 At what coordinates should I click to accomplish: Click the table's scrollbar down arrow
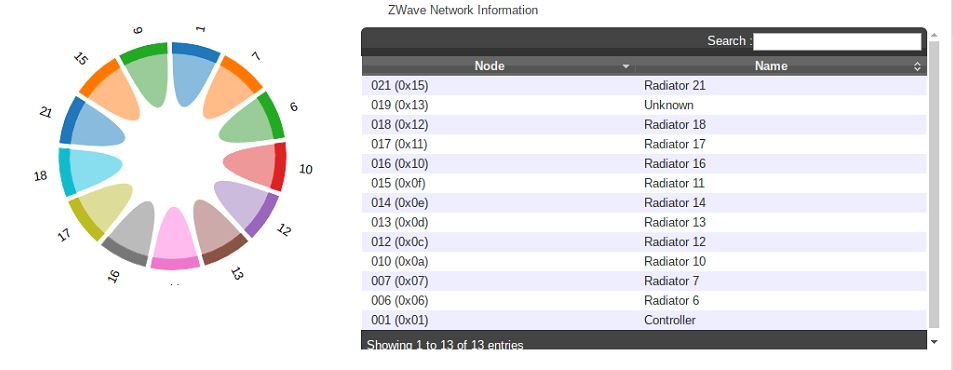tap(934, 342)
